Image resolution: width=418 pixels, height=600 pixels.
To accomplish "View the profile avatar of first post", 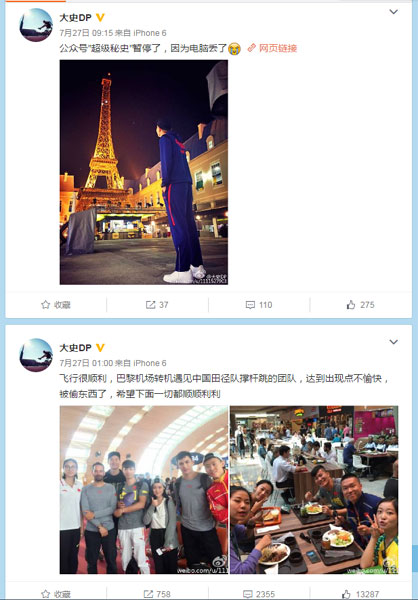I will 36,25.
